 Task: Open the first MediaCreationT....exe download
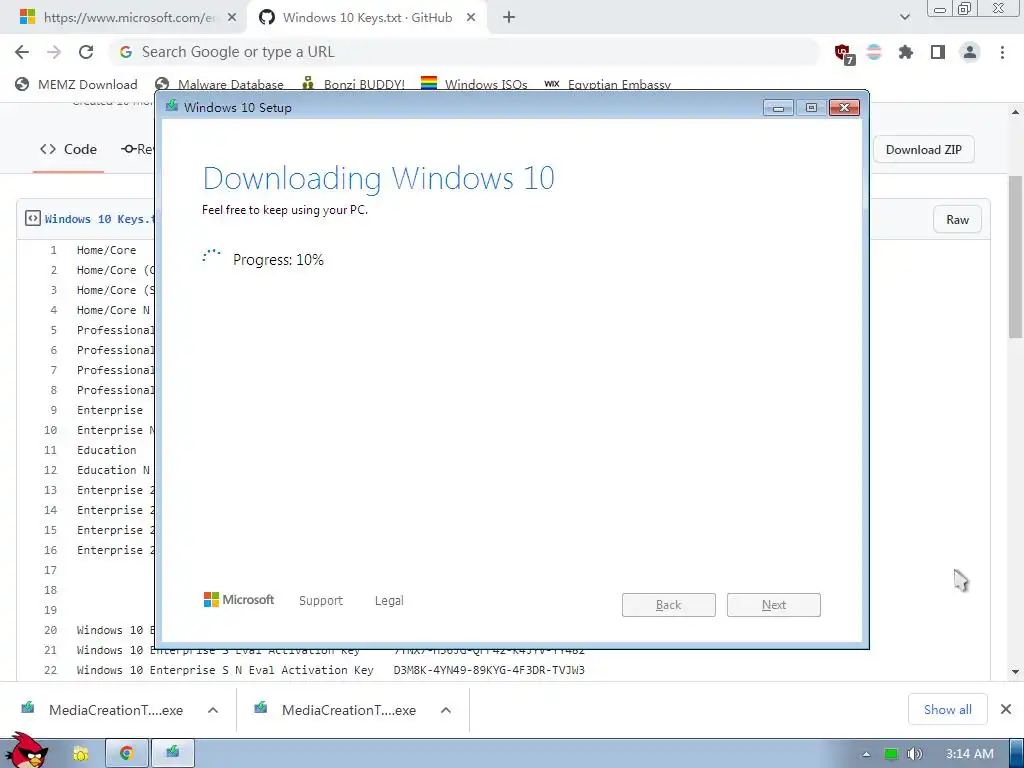click(x=103, y=710)
